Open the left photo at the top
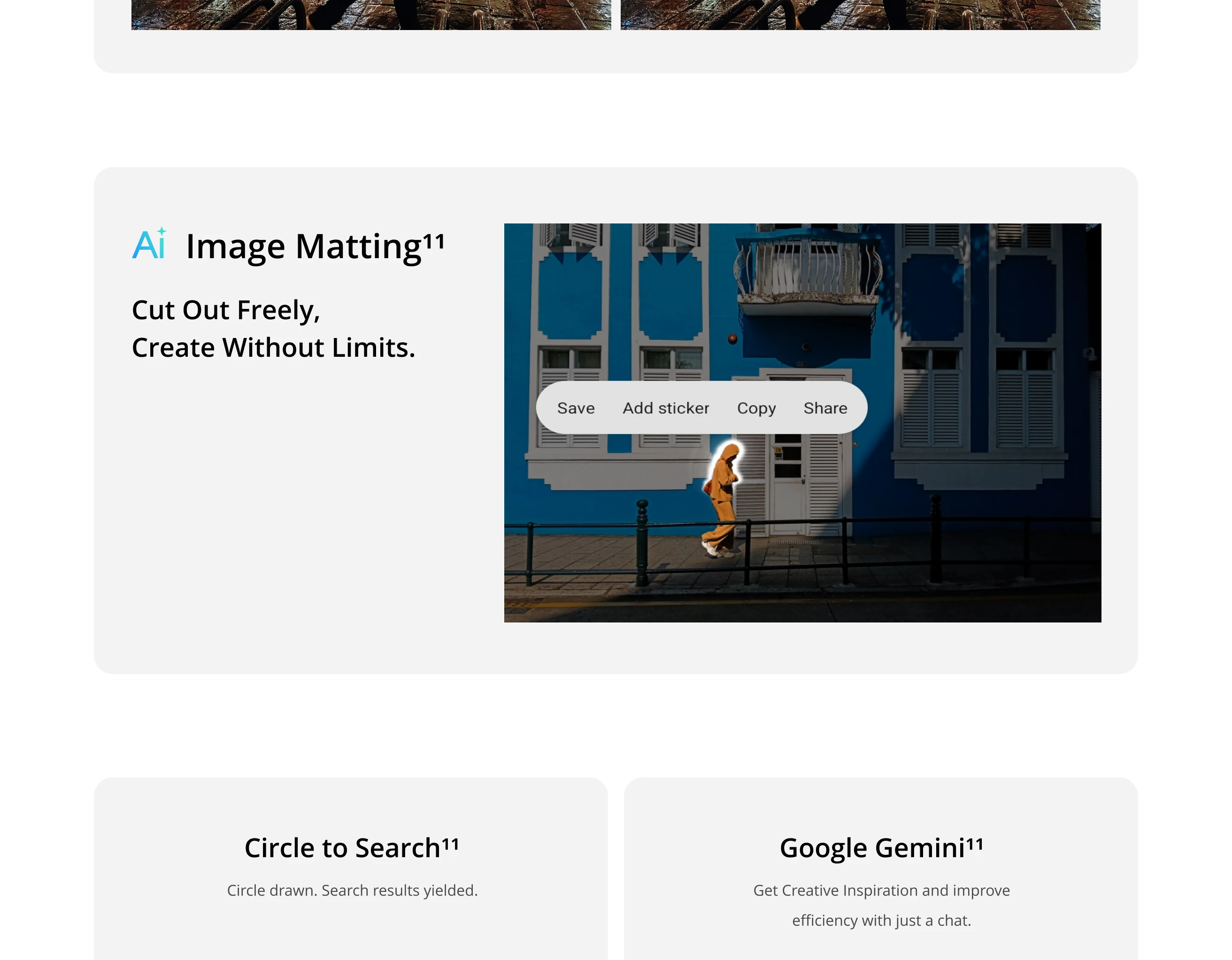Image resolution: width=1232 pixels, height=960 pixels. tap(371, 15)
